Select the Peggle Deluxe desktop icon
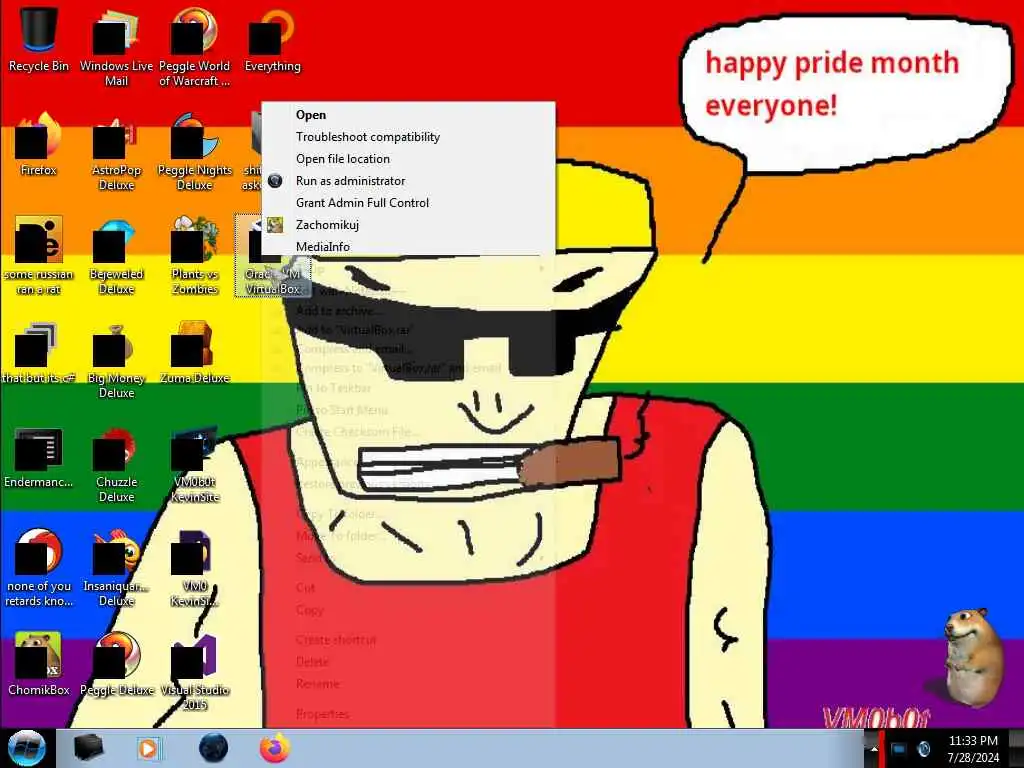The image size is (1024, 768). [116, 664]
